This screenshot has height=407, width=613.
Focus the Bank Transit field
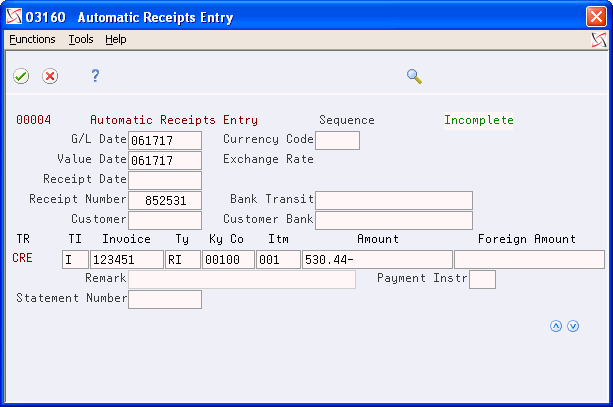[x=394, y=200]
